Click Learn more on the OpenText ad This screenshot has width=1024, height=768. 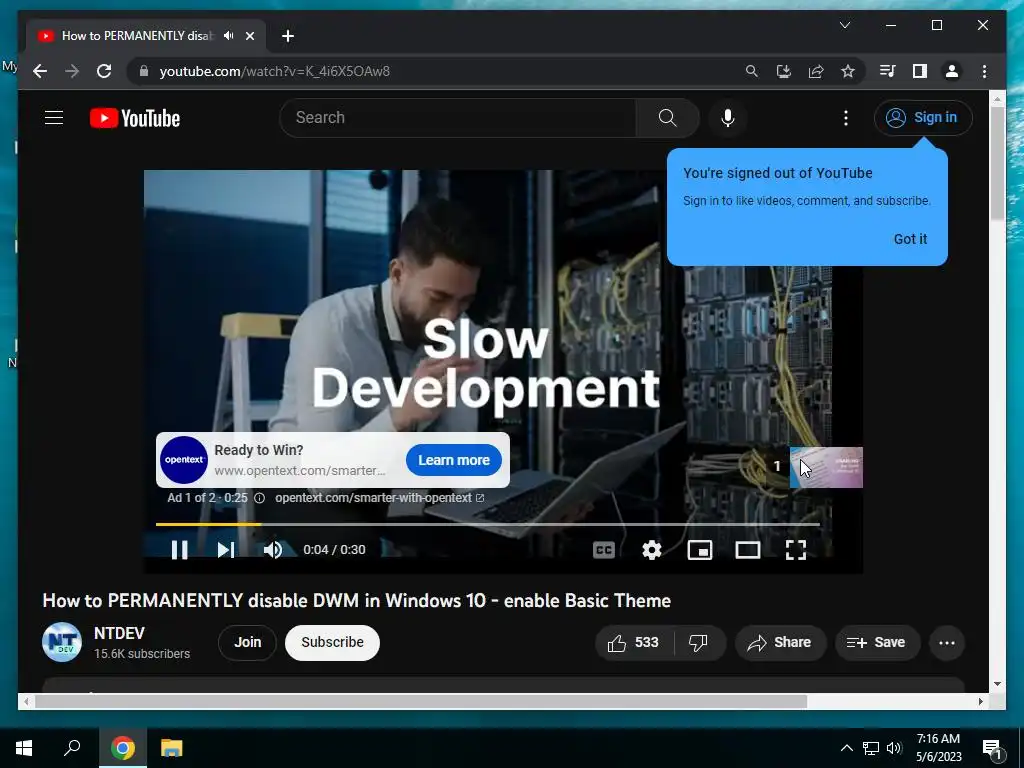454,460
